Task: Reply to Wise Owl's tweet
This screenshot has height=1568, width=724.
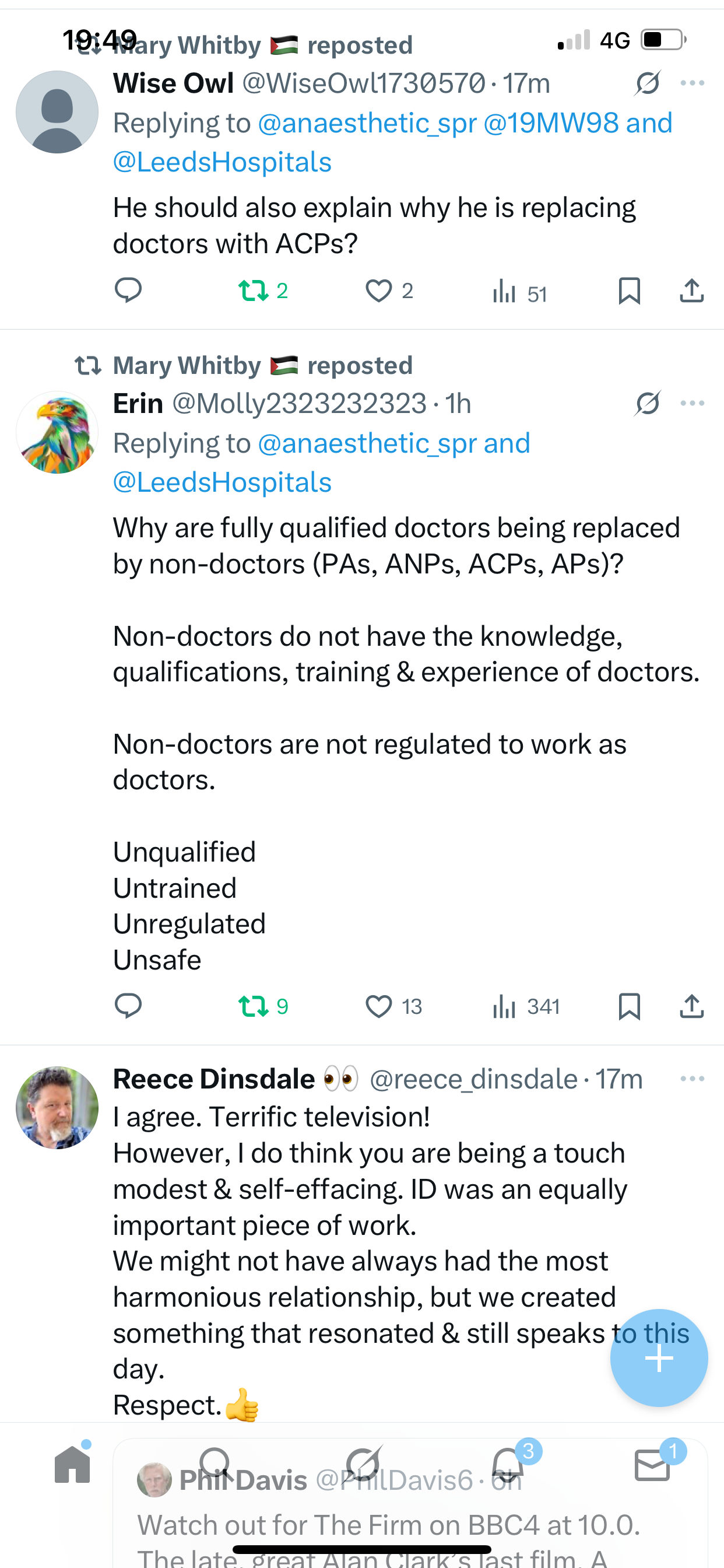Action: pos(128,290)
